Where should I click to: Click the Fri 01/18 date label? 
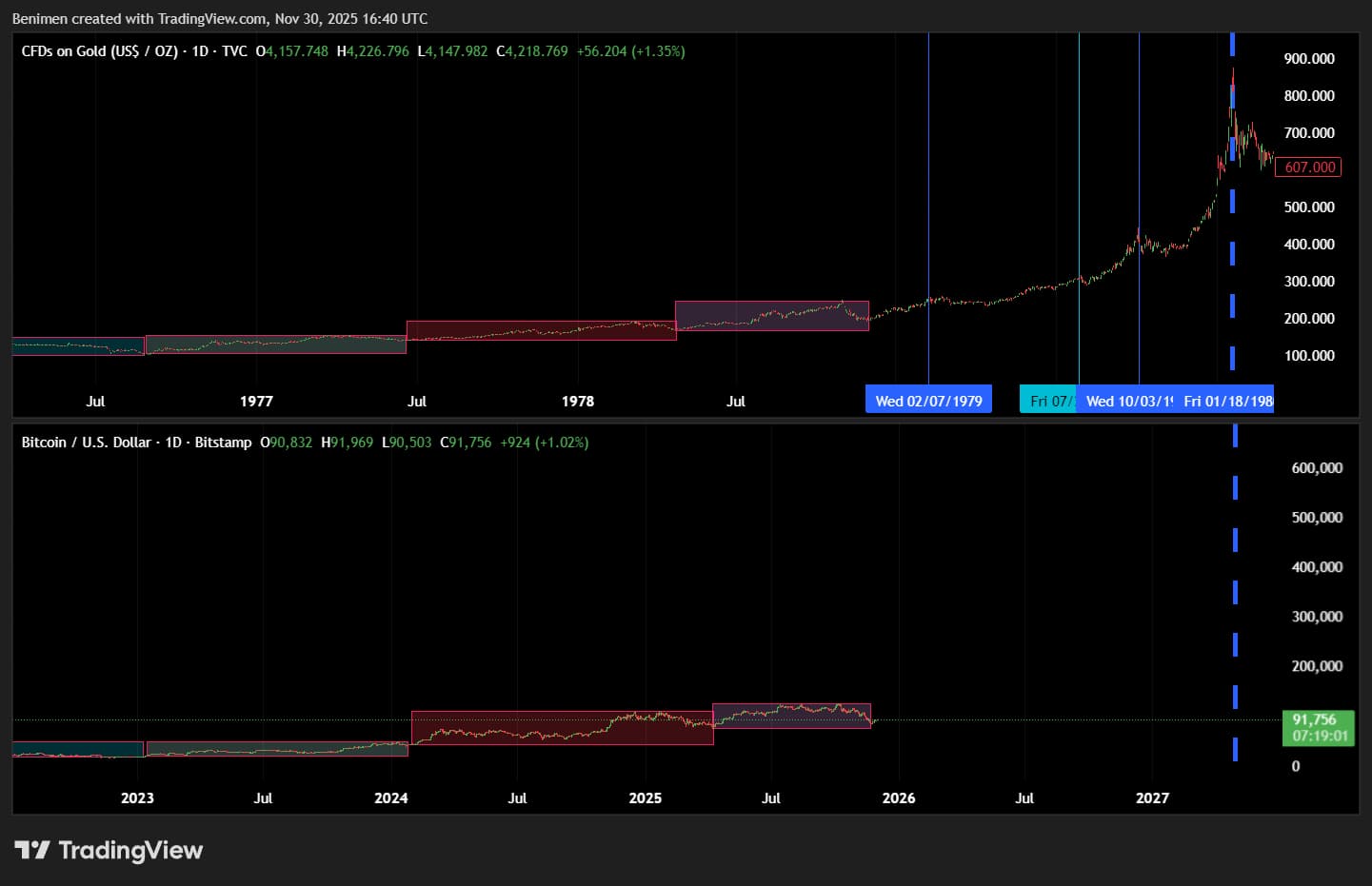pos(1226,401)
